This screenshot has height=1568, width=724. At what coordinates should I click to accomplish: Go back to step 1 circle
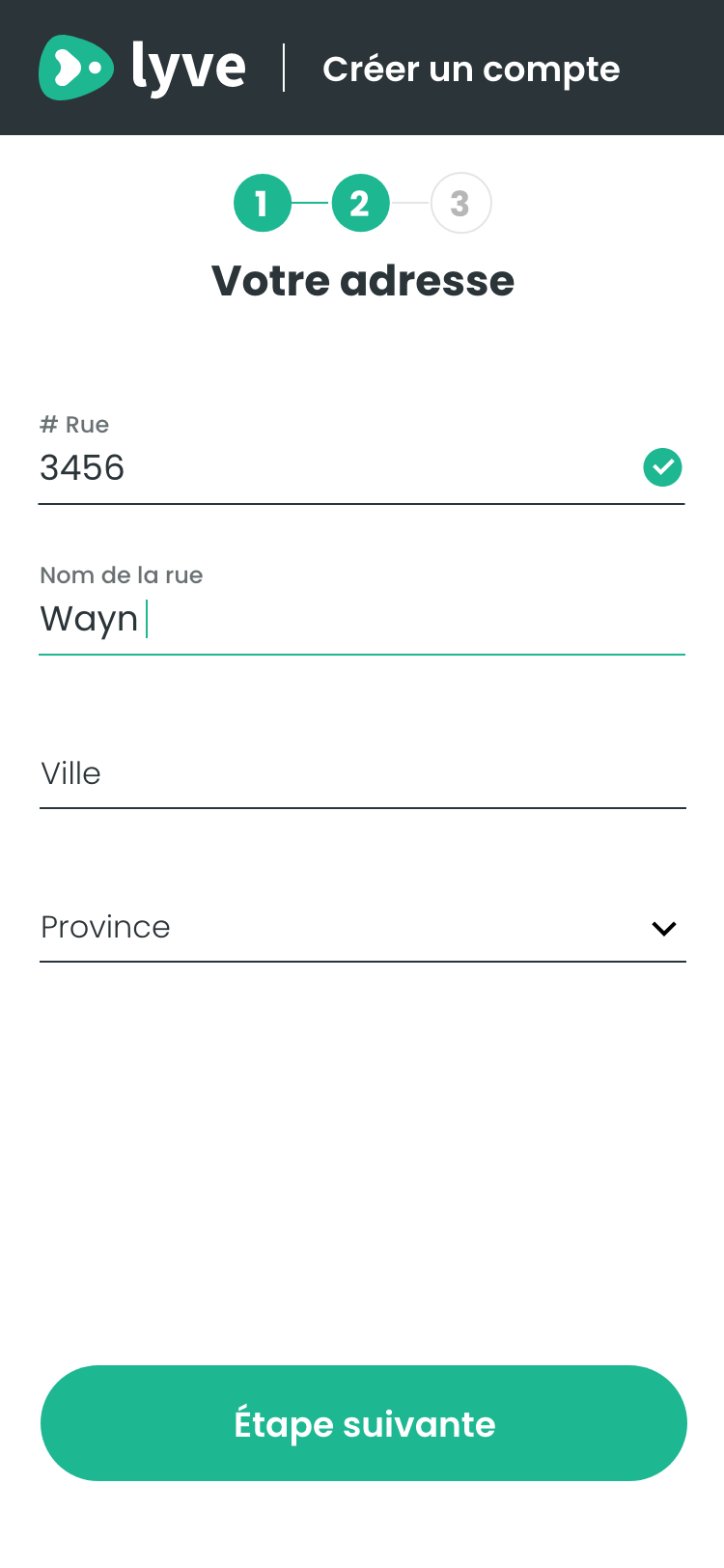pos(263,204)
